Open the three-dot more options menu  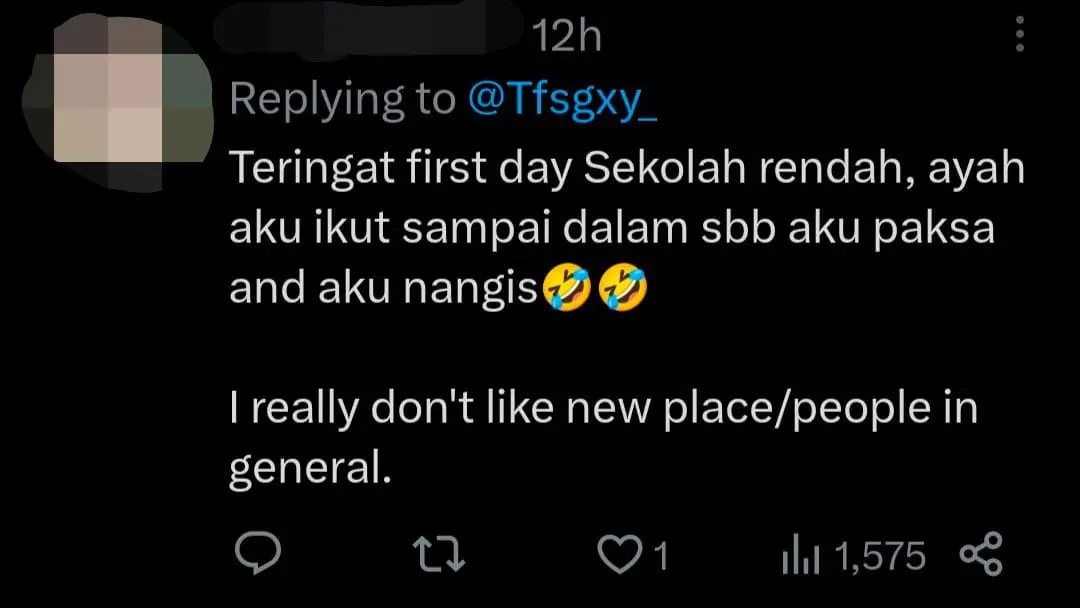coord(1020,37)
